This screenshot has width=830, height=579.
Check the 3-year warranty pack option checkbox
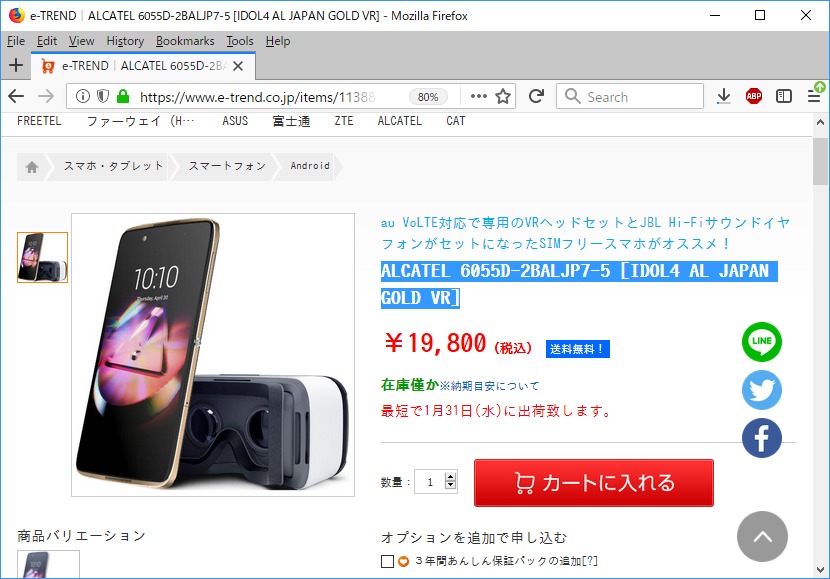[387, 561]
